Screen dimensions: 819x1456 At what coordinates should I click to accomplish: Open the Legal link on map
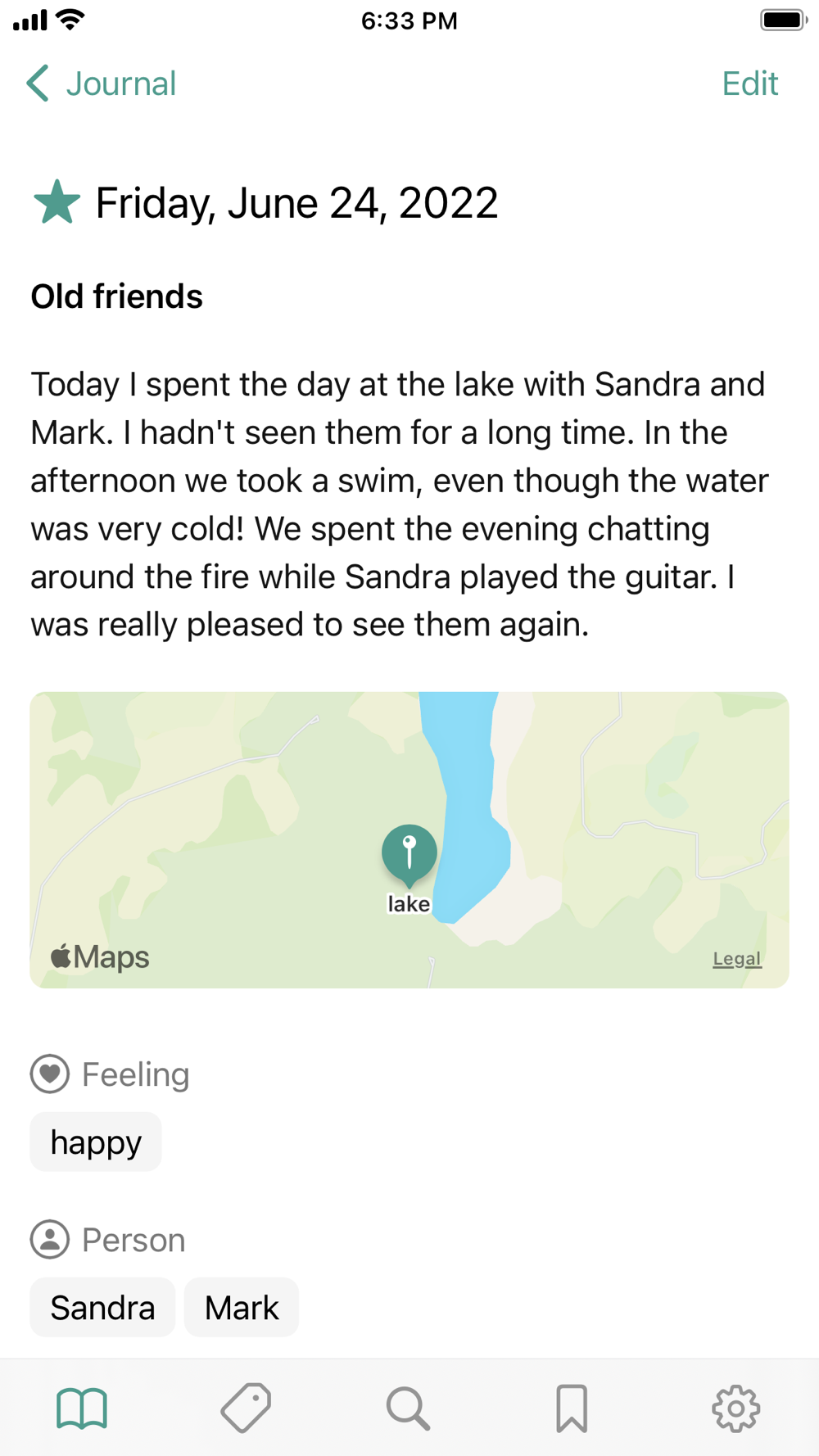(x=737, y=959)
